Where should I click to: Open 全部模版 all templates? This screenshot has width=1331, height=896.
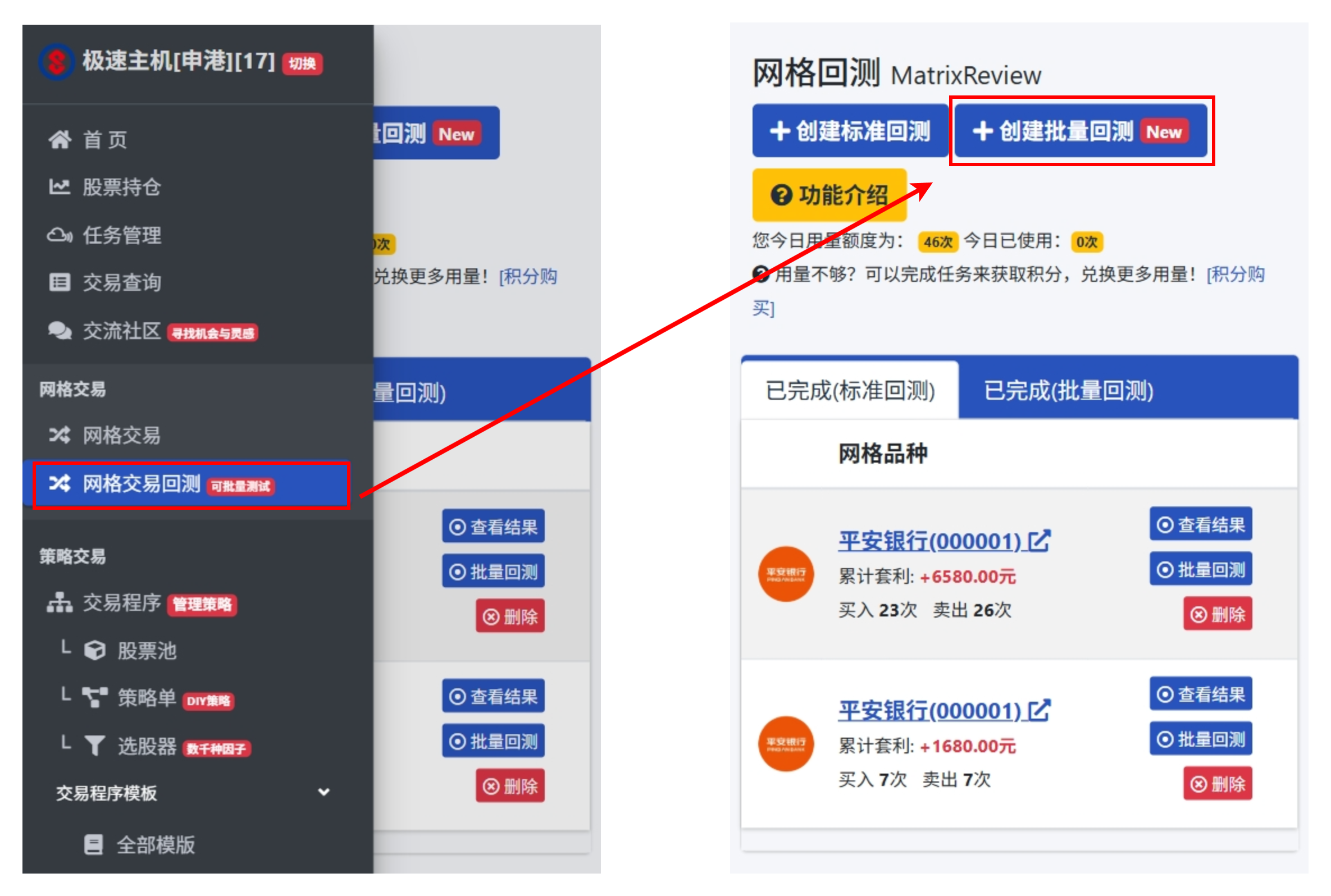coord(156,844)
